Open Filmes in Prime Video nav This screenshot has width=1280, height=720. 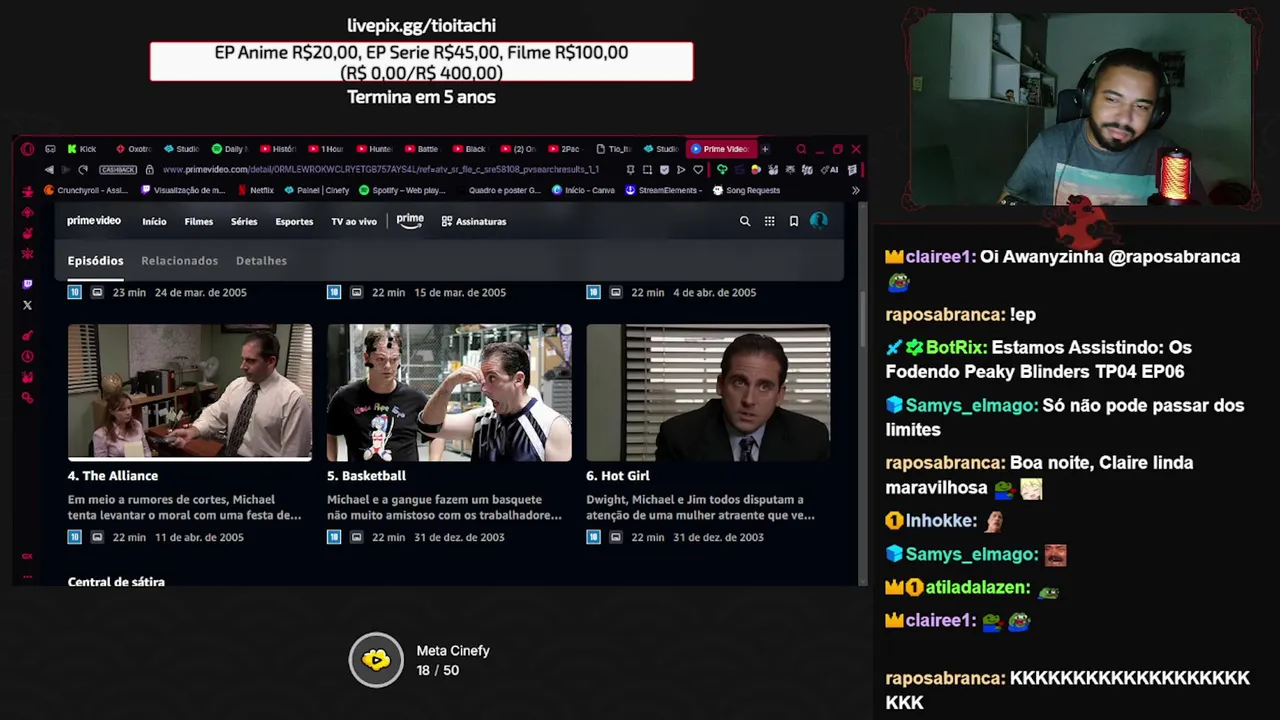(x=198, y=221)
